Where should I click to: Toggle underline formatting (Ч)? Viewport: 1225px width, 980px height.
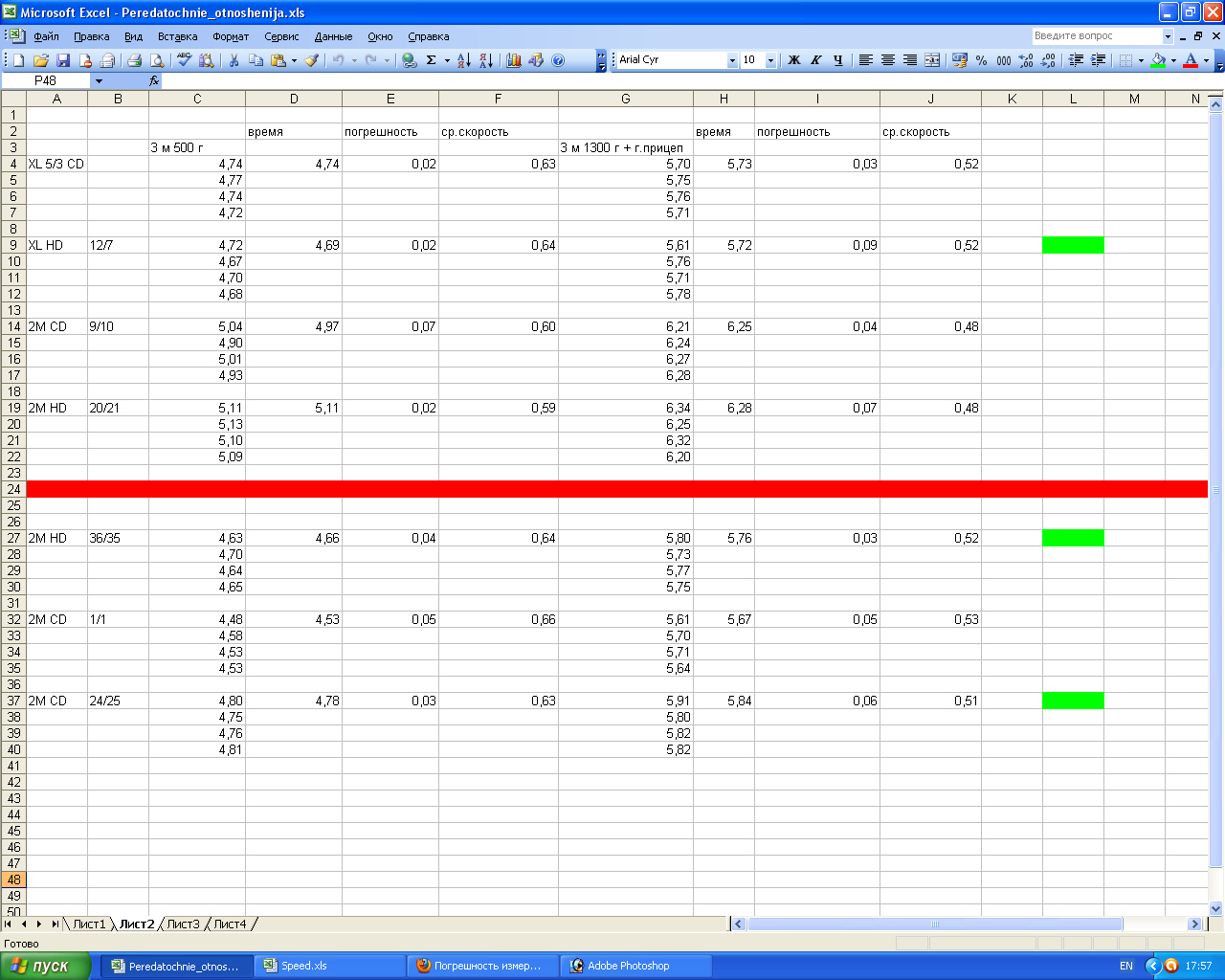click(838, 60)
